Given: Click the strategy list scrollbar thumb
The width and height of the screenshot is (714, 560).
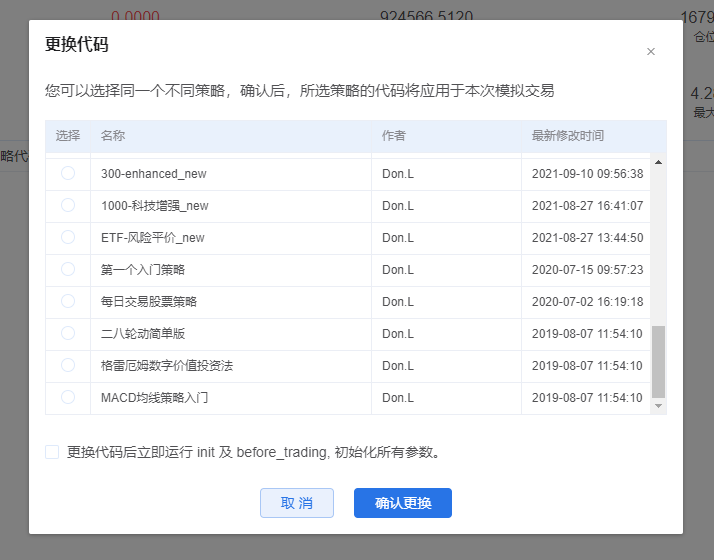Looking at the screenshot, I should (658, 360).
